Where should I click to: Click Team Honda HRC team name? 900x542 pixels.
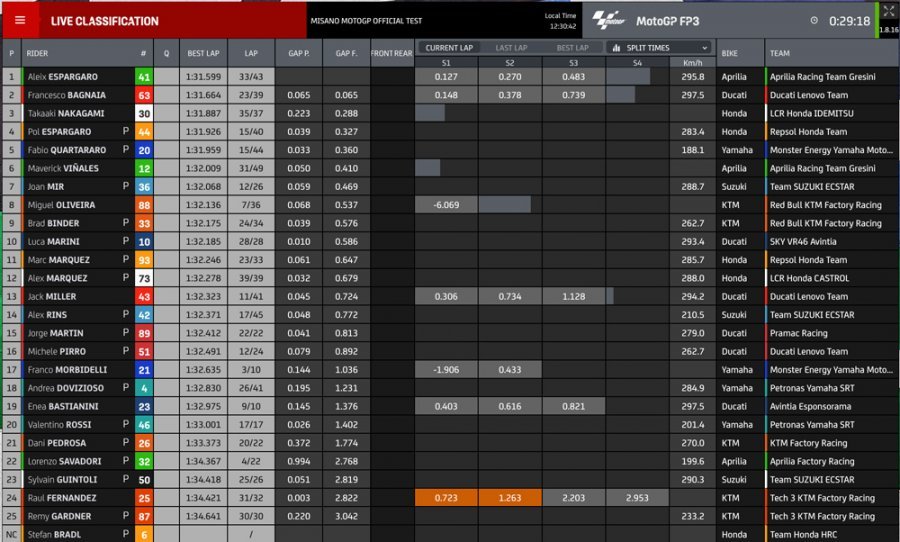pos(803,535)
